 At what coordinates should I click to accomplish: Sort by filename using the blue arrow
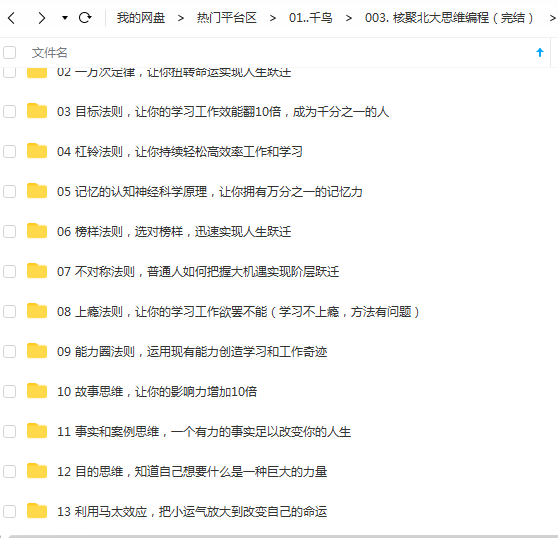[540, 53]
